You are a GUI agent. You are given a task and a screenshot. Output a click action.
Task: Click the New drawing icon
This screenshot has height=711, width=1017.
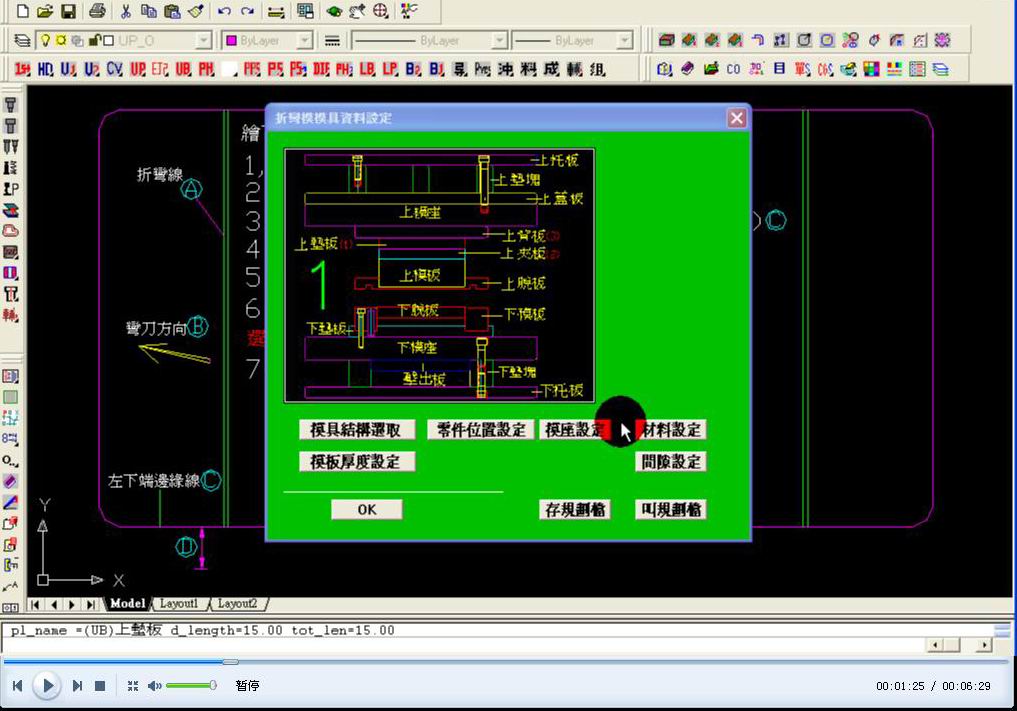coord(23,11)
